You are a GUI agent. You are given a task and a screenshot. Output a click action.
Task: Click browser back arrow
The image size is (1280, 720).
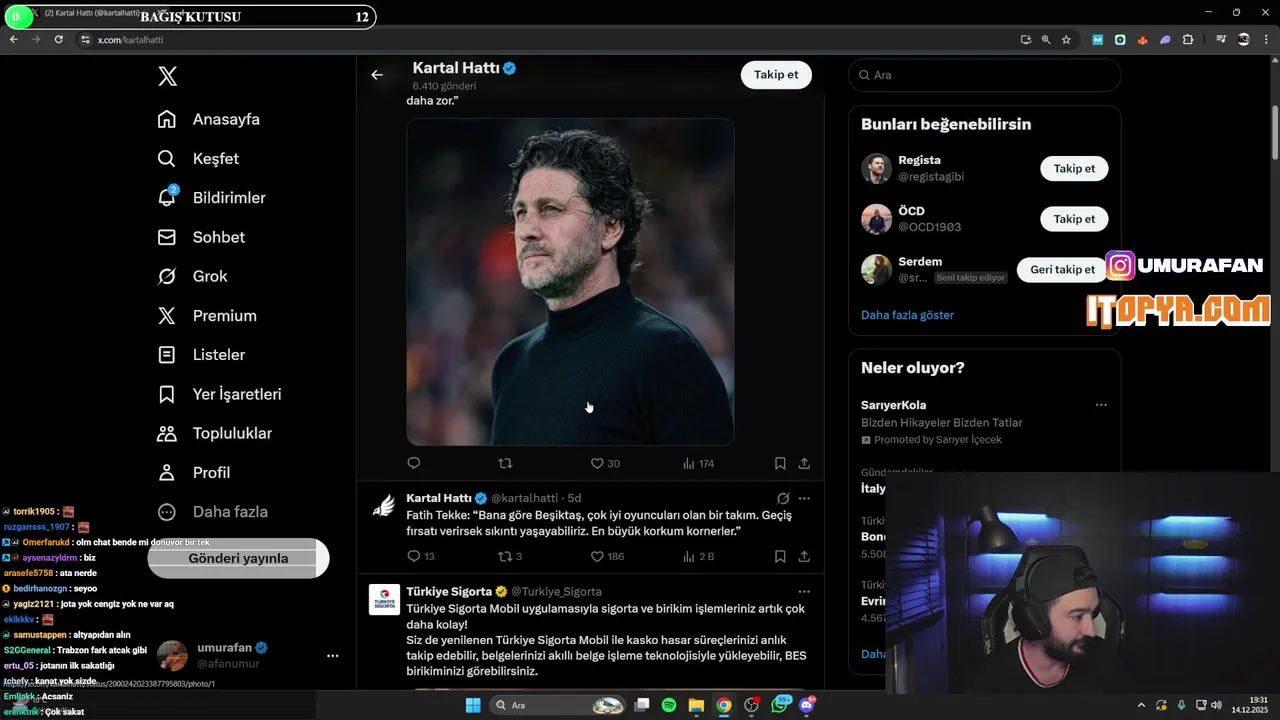13,39
